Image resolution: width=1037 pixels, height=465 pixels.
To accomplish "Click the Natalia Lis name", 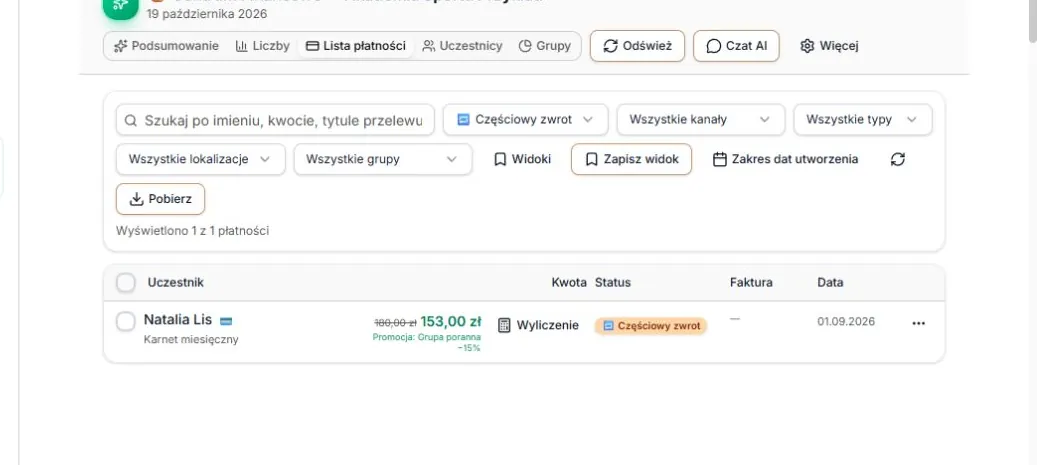I will coord(178,319).
